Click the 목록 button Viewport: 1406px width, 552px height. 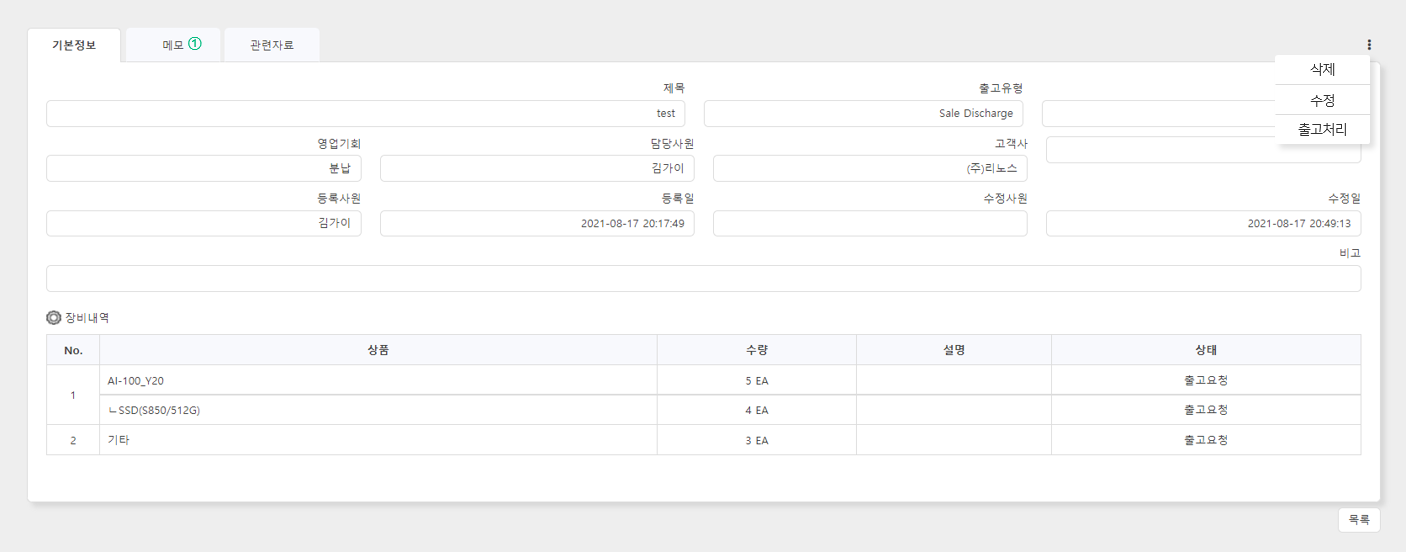tap(1359, 520)
